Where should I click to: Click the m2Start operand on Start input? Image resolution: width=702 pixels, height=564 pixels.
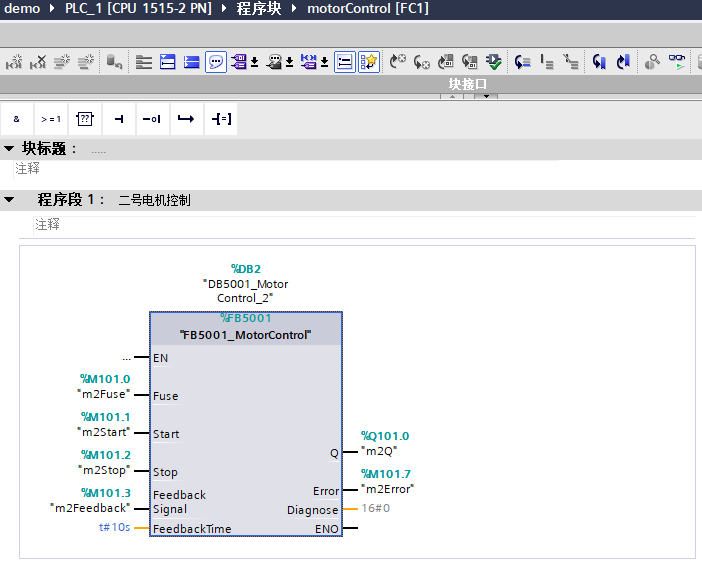105,430
